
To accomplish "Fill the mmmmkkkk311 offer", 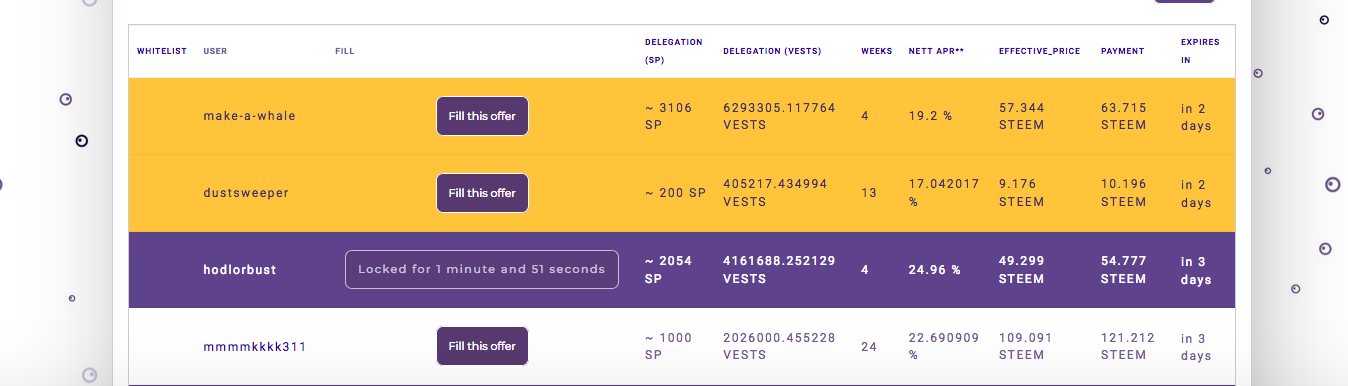I will tap(482, 346).
